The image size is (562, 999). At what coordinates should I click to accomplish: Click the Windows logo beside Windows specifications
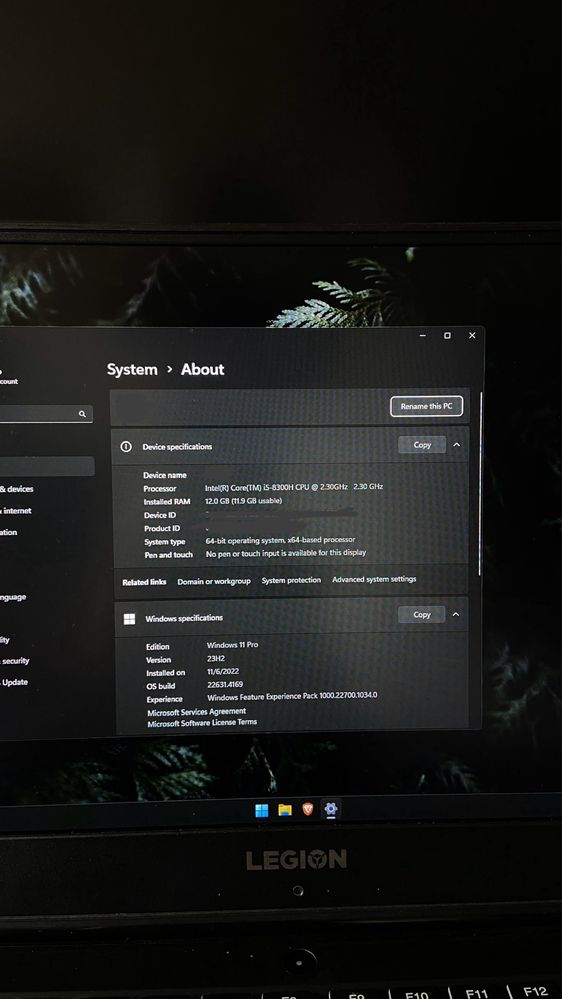[x=129, y=619]
